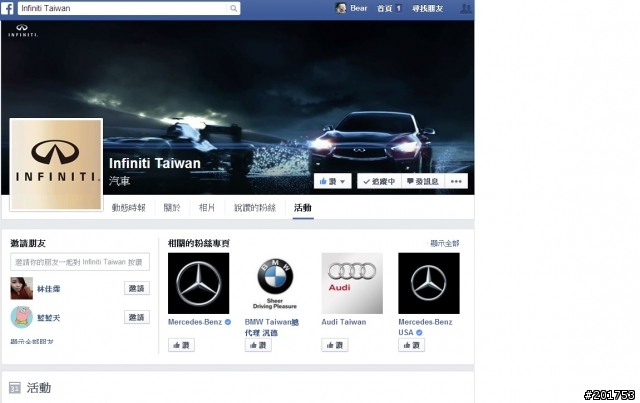Open the Audi logo thumbnail
Viewport: 640px width, 403px height.
pyautogui.click(x=352, y=283)
